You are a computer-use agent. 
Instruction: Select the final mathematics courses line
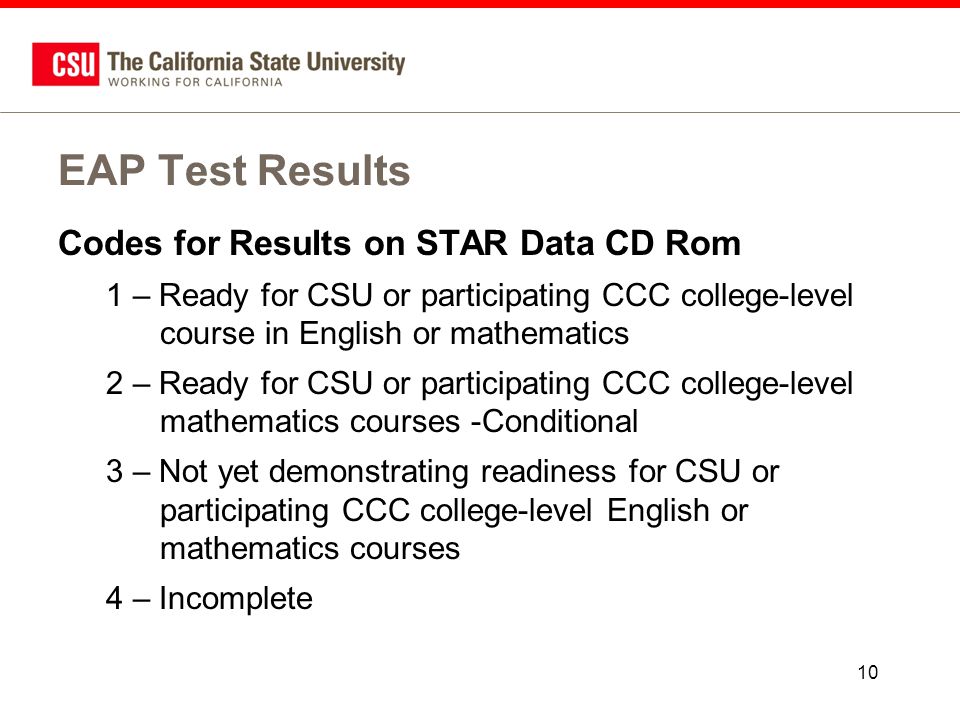[x=310, y=549]
